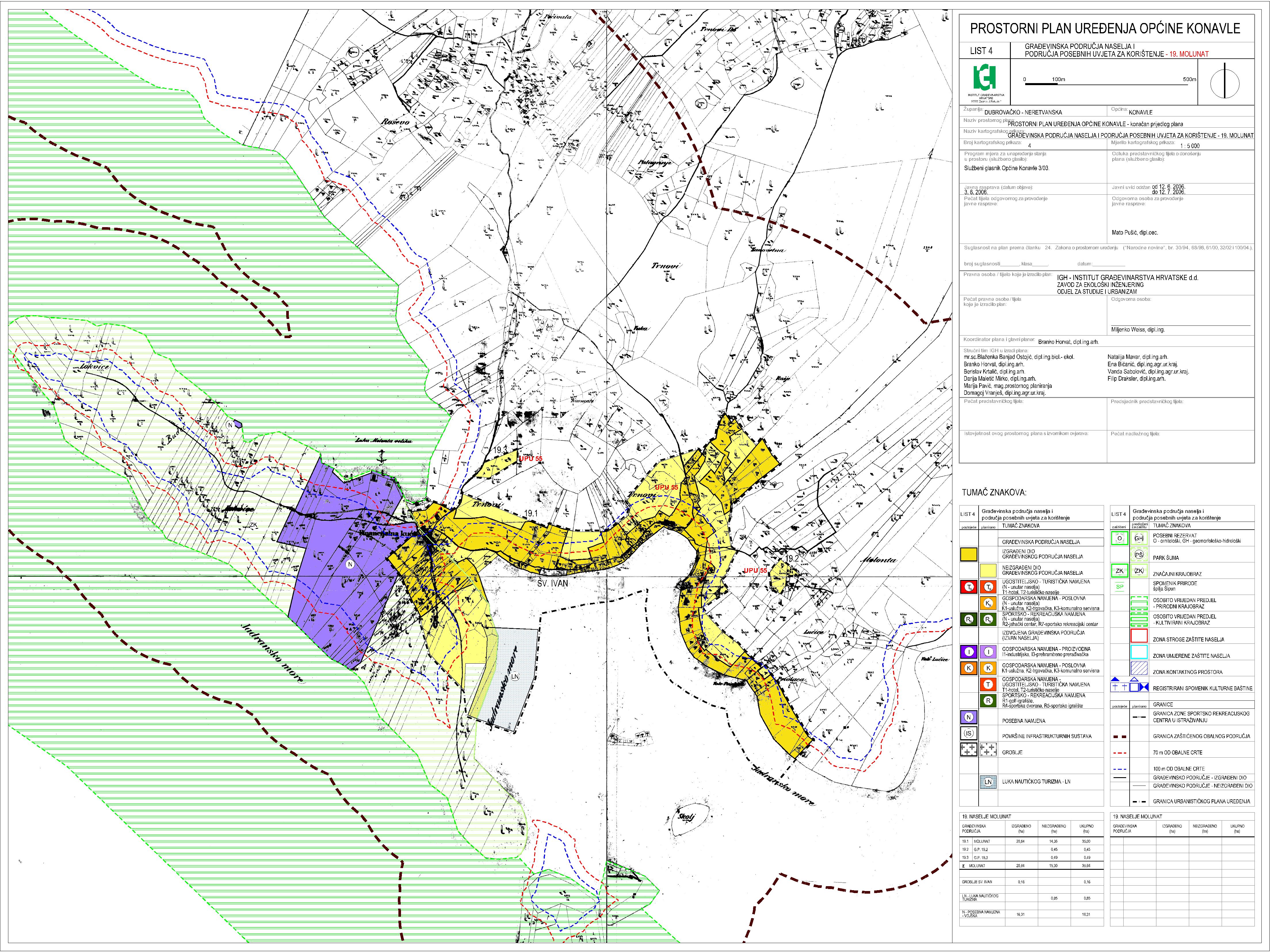Viewport: 1270px width, 952px height.
Task: Click the brown dashed coastal boundary legend symbol
Action: pos(1120,736)
